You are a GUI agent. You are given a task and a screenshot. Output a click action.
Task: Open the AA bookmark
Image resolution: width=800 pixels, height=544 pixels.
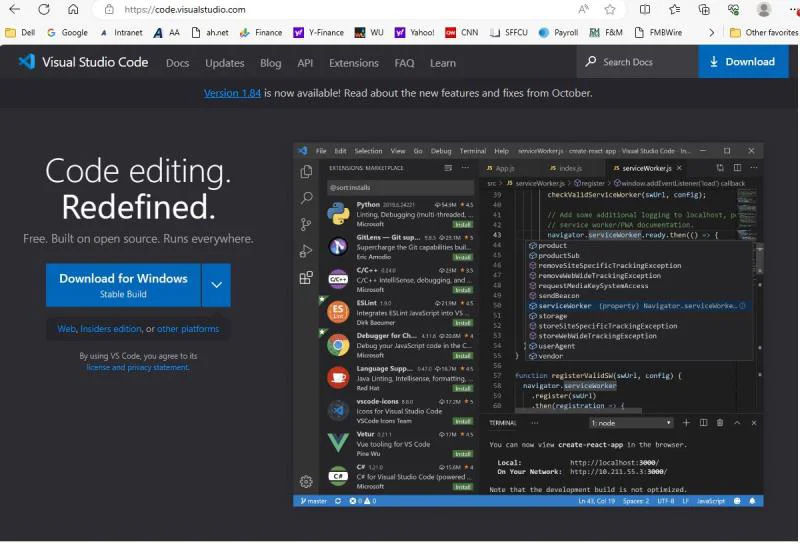coord(166,32)
